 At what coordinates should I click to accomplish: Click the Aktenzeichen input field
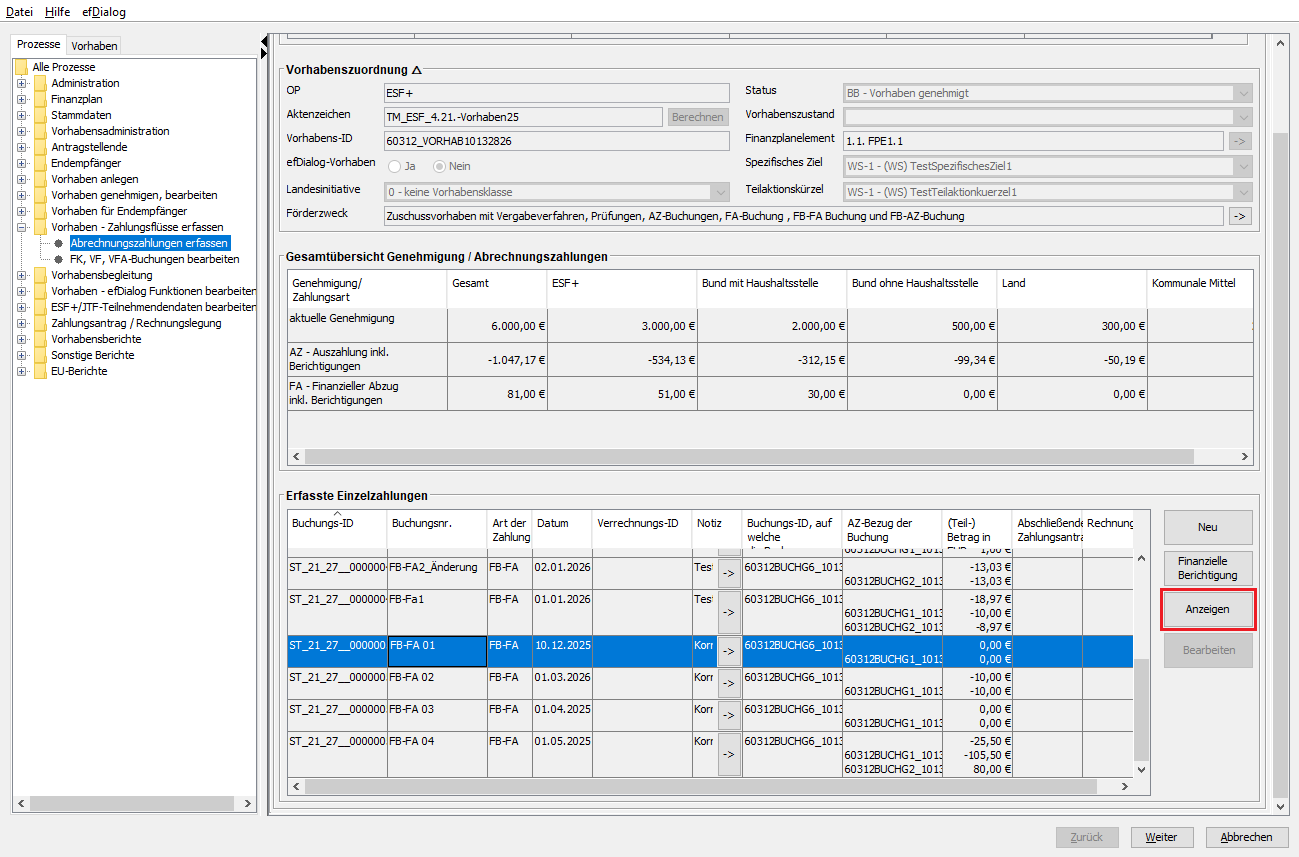(x=523, y=117)
